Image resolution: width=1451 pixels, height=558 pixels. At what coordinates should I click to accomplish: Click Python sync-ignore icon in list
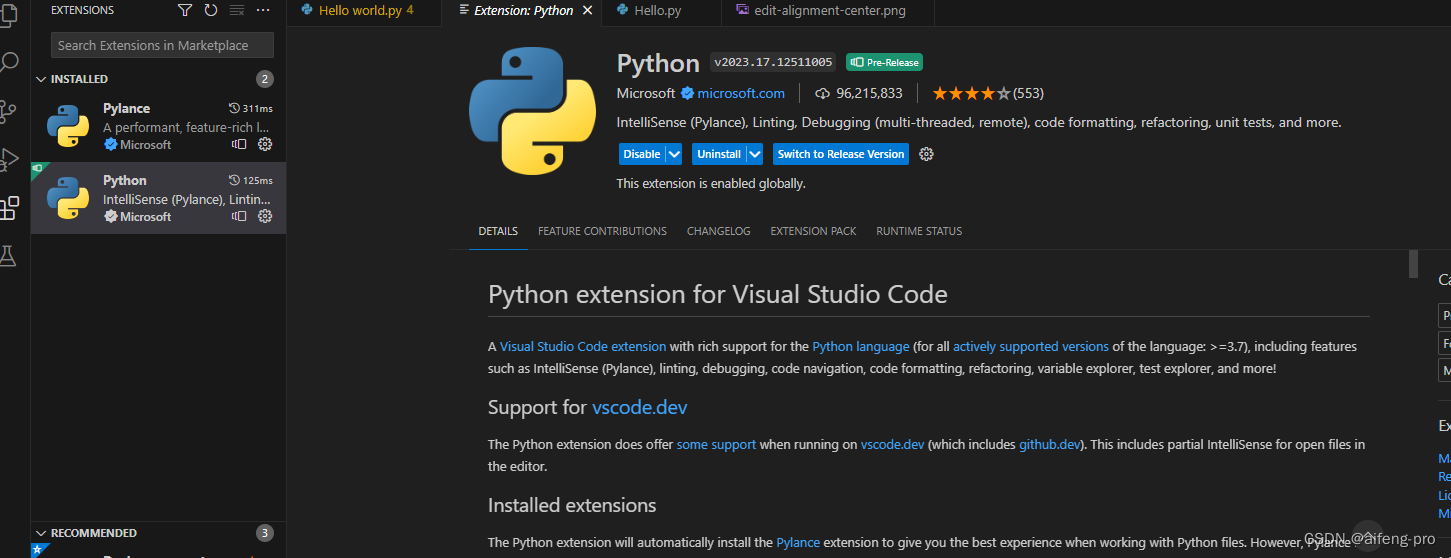click(x=239, y=216)
